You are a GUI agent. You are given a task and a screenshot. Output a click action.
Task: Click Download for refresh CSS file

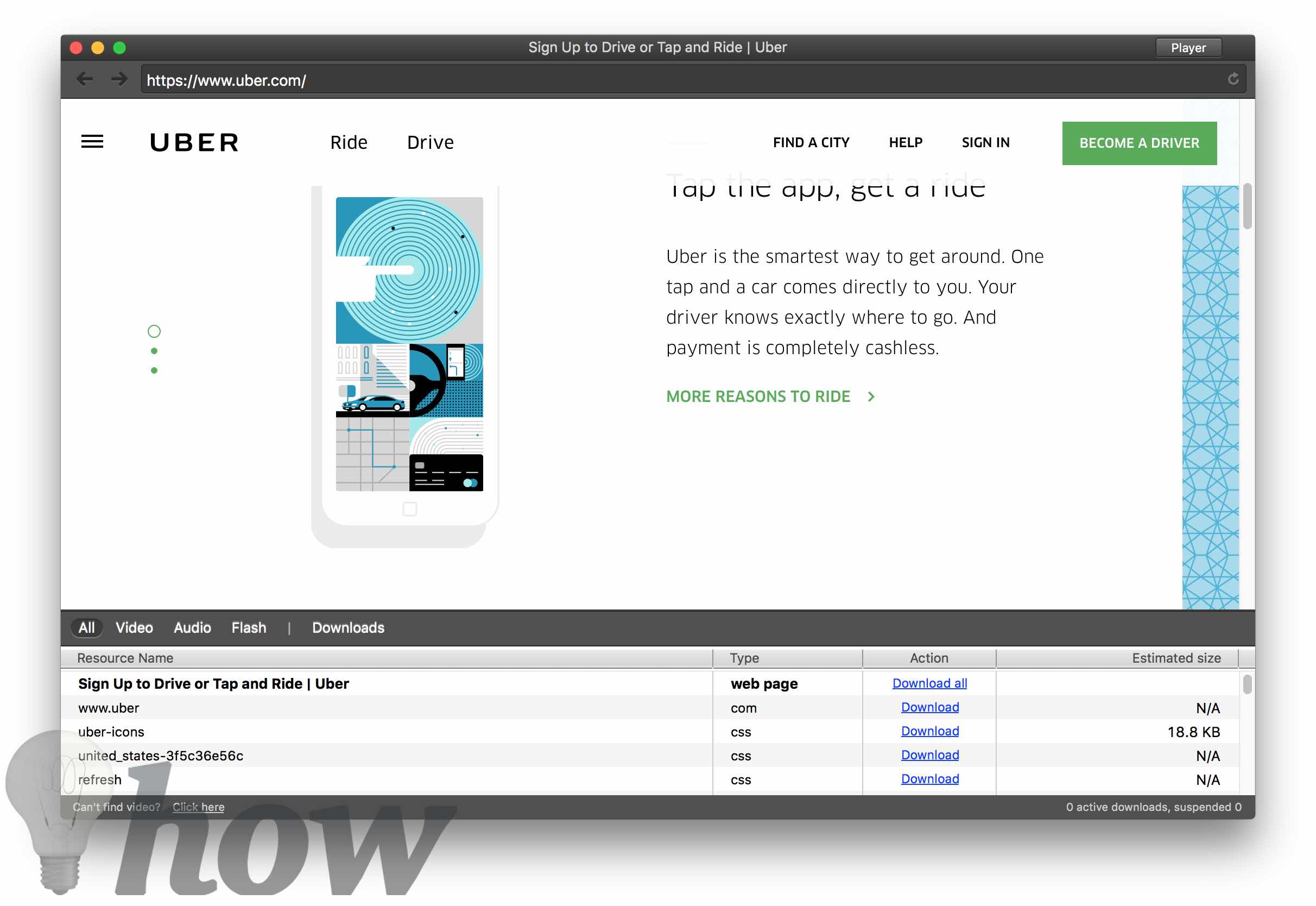pos(929,779)
